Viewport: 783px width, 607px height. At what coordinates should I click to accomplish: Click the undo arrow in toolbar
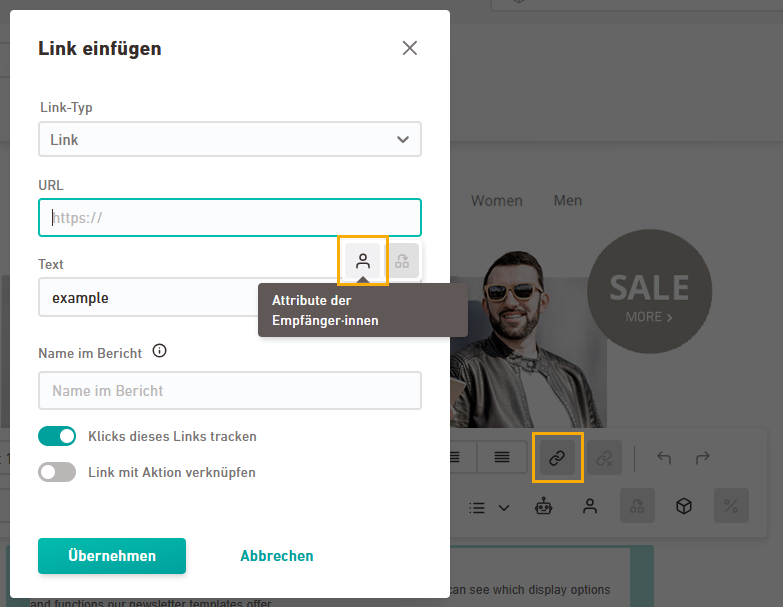pos(664,458)
